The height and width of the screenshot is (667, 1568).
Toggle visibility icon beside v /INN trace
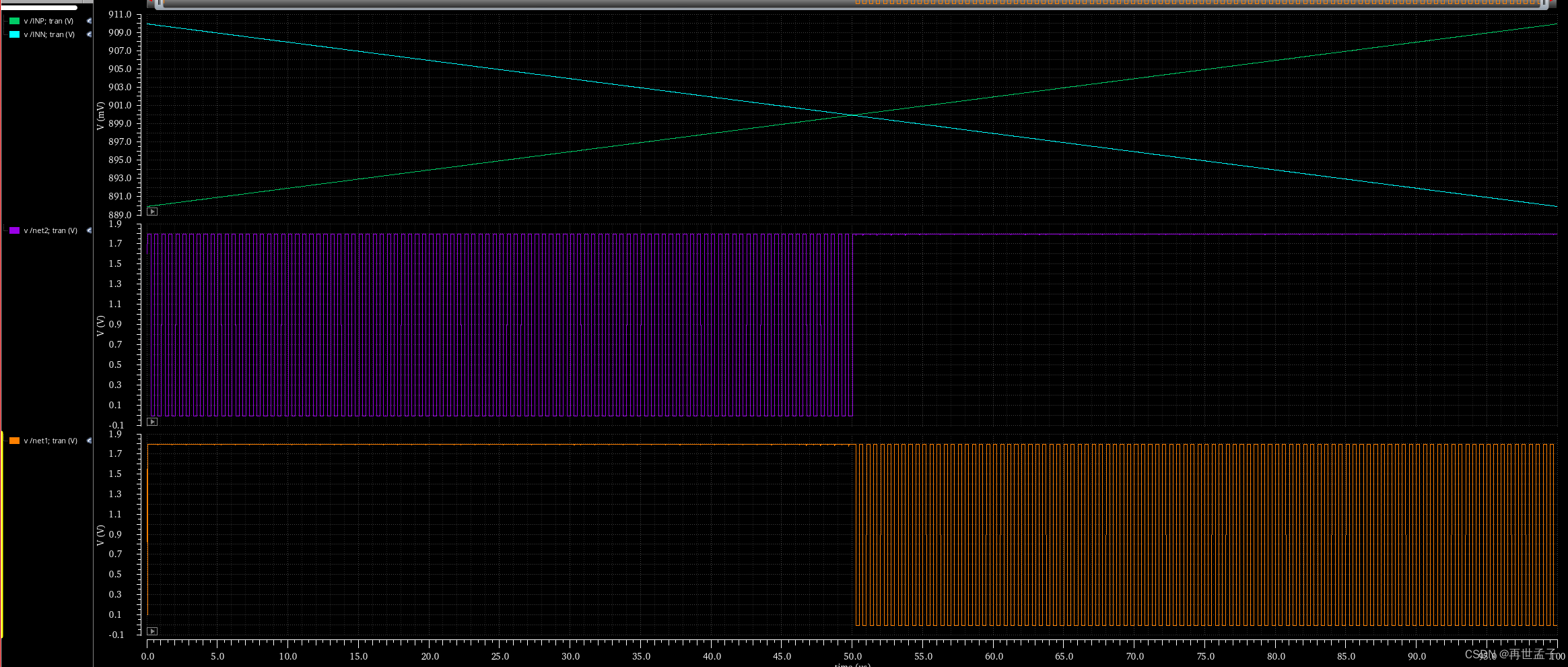(x=89, y=34)
